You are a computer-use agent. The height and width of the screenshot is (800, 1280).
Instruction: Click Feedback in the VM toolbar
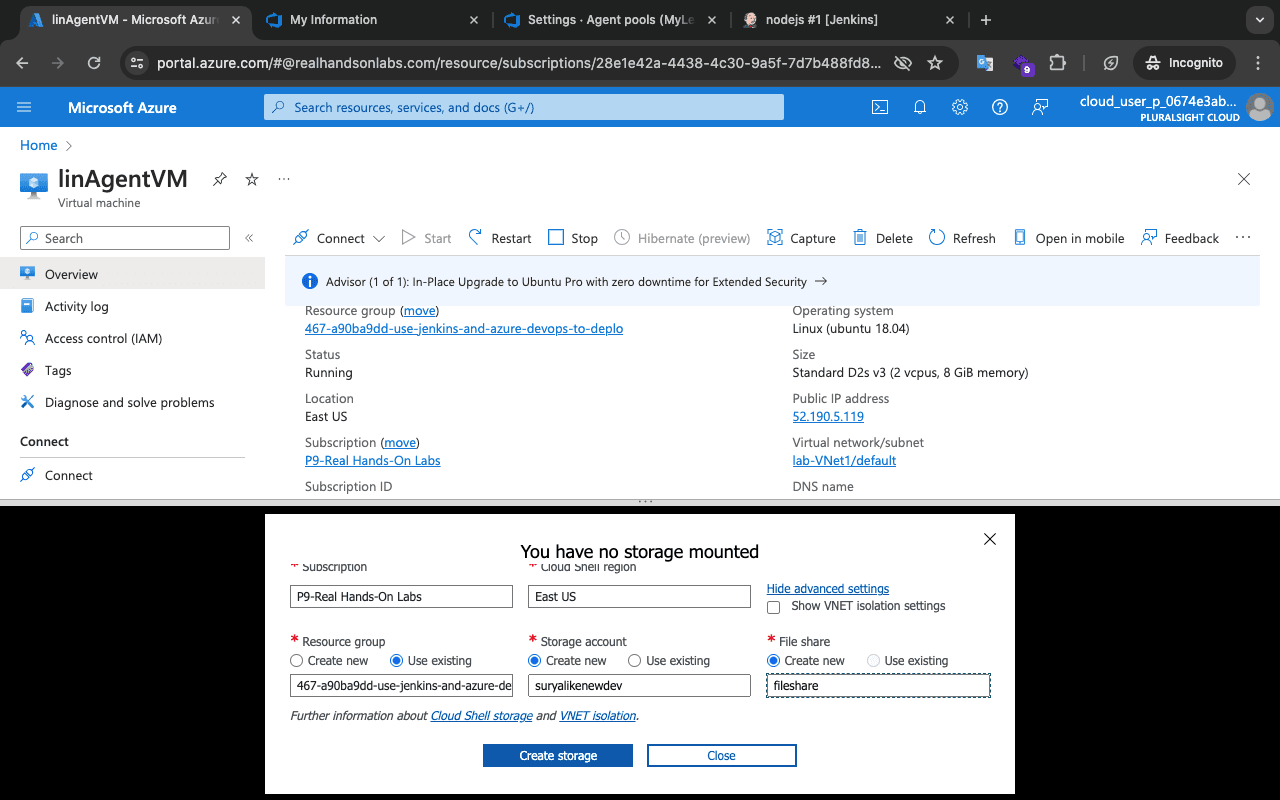pos(1180,238)
